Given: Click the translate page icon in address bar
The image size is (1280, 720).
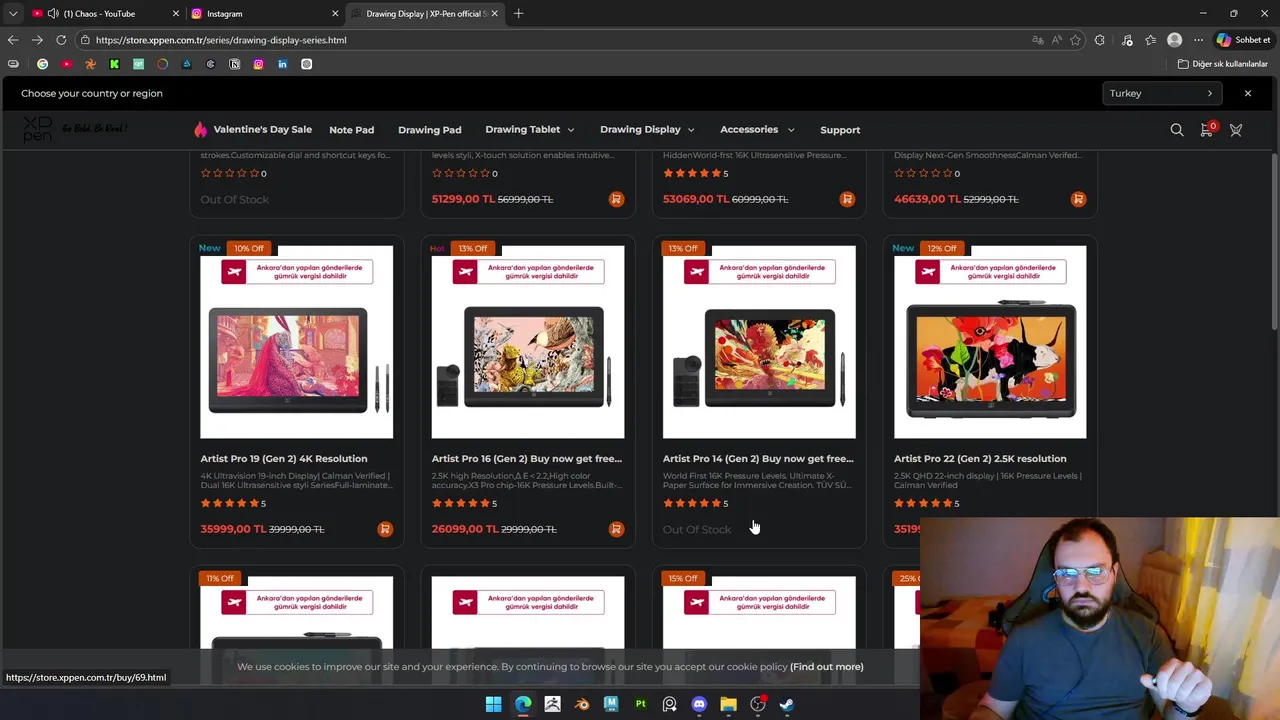Looking at the screenshot, I should 1038,40.
